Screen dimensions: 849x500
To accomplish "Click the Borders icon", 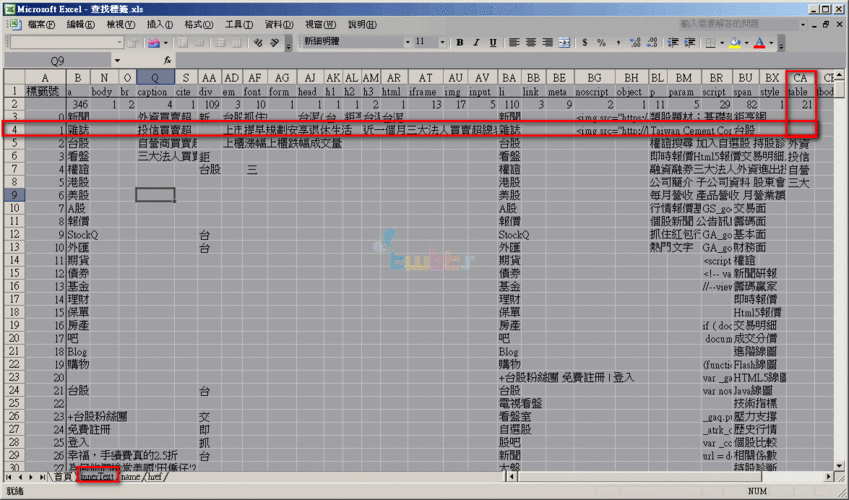I will pyautogui.click(x=710, y=42).
